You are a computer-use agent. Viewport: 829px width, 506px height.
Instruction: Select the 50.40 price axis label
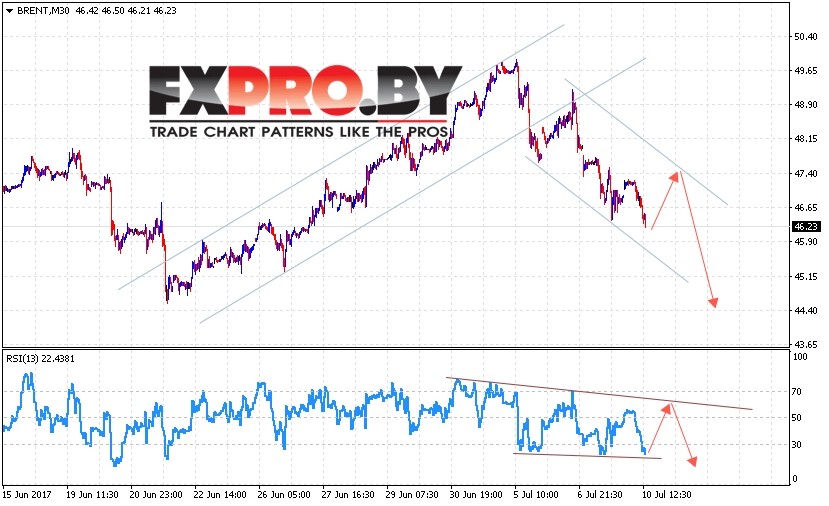click(806, 36)
